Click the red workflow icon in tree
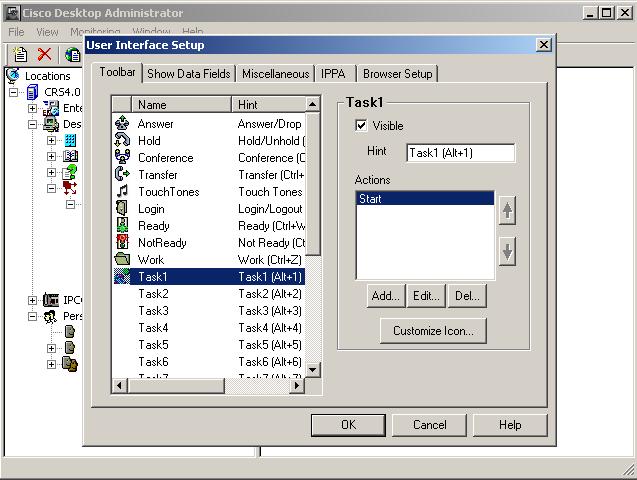Viewport: 637px width, 480px height. (70, 188)
